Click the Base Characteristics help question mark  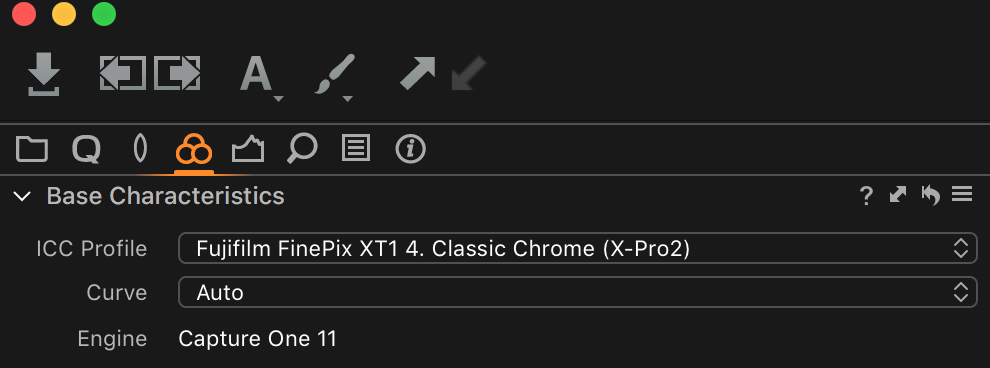866,196
